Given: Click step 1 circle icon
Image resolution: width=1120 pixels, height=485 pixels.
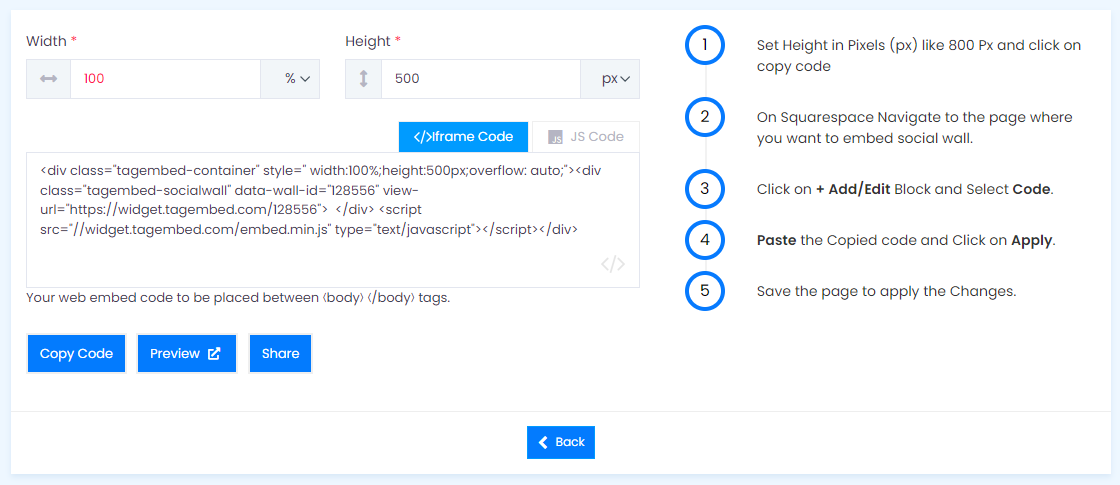Looking at the screenshot, I should click(705, 45).
